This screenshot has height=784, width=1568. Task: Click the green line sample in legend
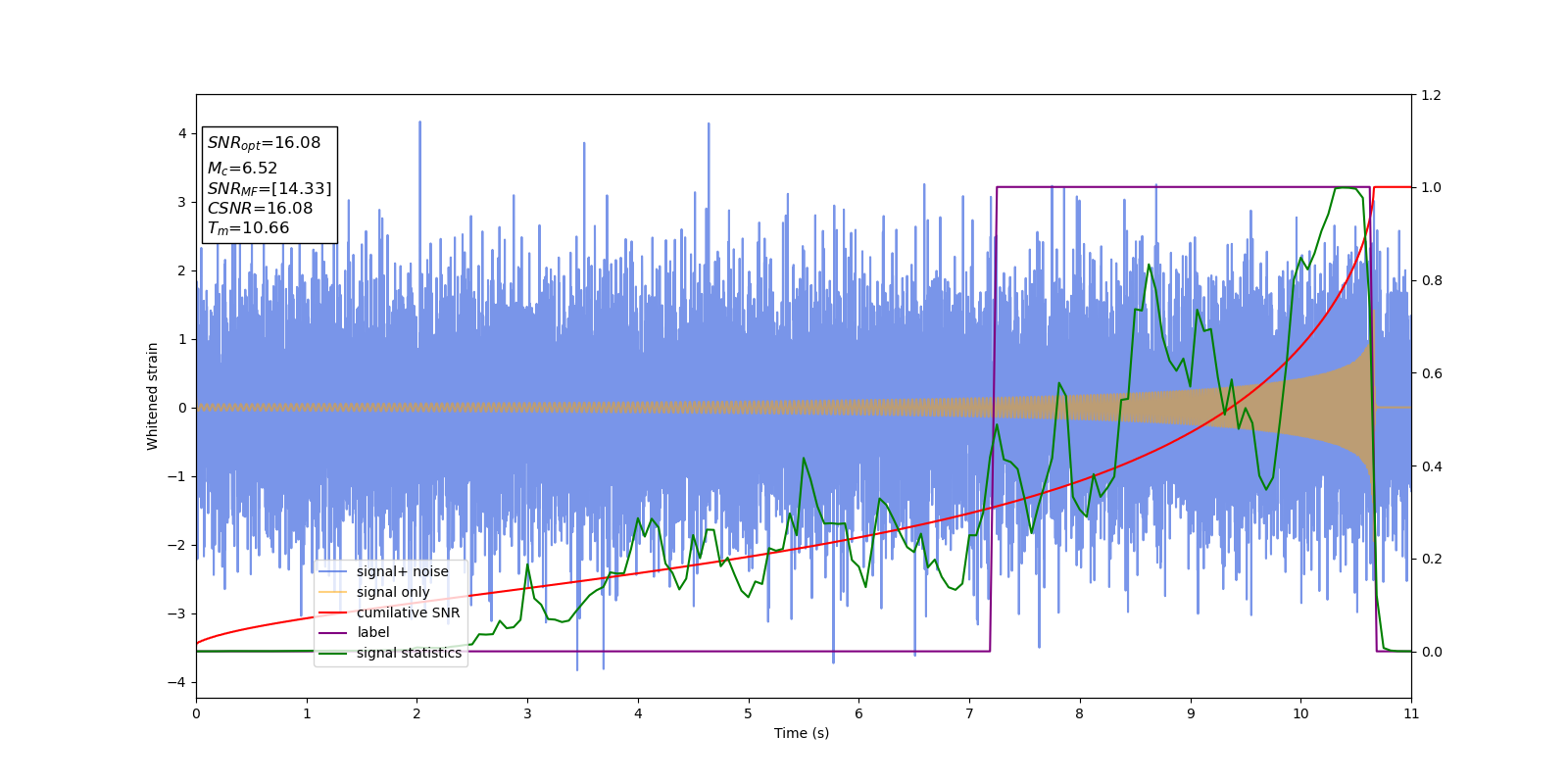(333, 654)
